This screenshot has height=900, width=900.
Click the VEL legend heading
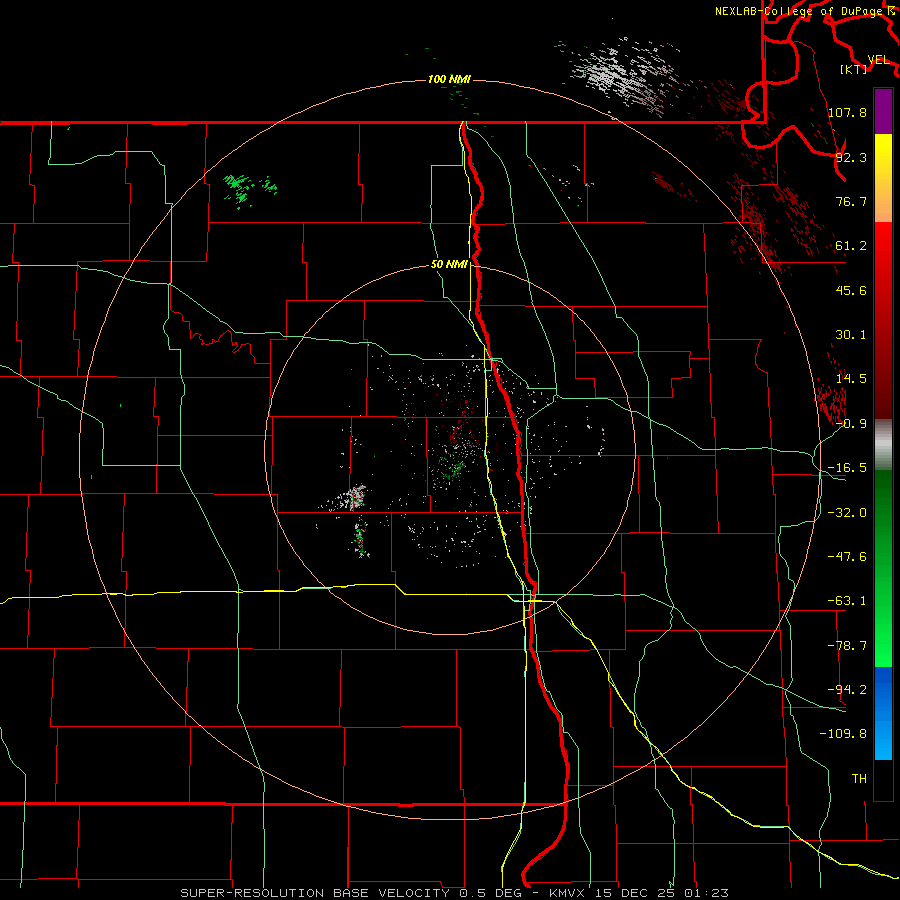(x=878, y=60)
